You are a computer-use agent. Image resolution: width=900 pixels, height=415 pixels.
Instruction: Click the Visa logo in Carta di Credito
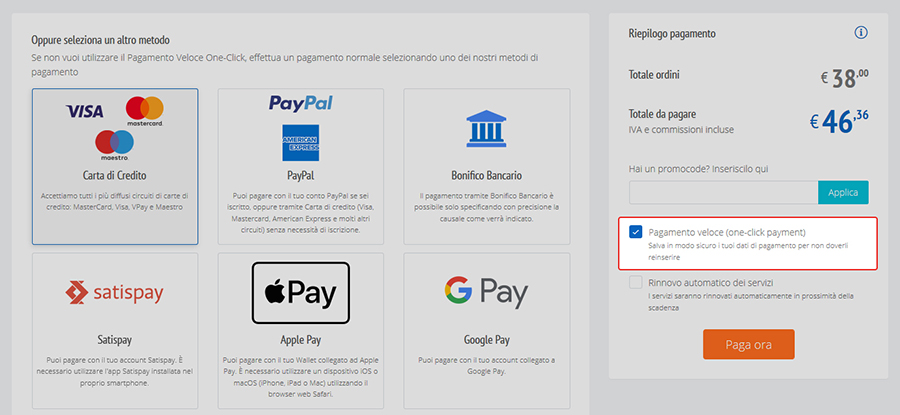(x=85, y=111)
